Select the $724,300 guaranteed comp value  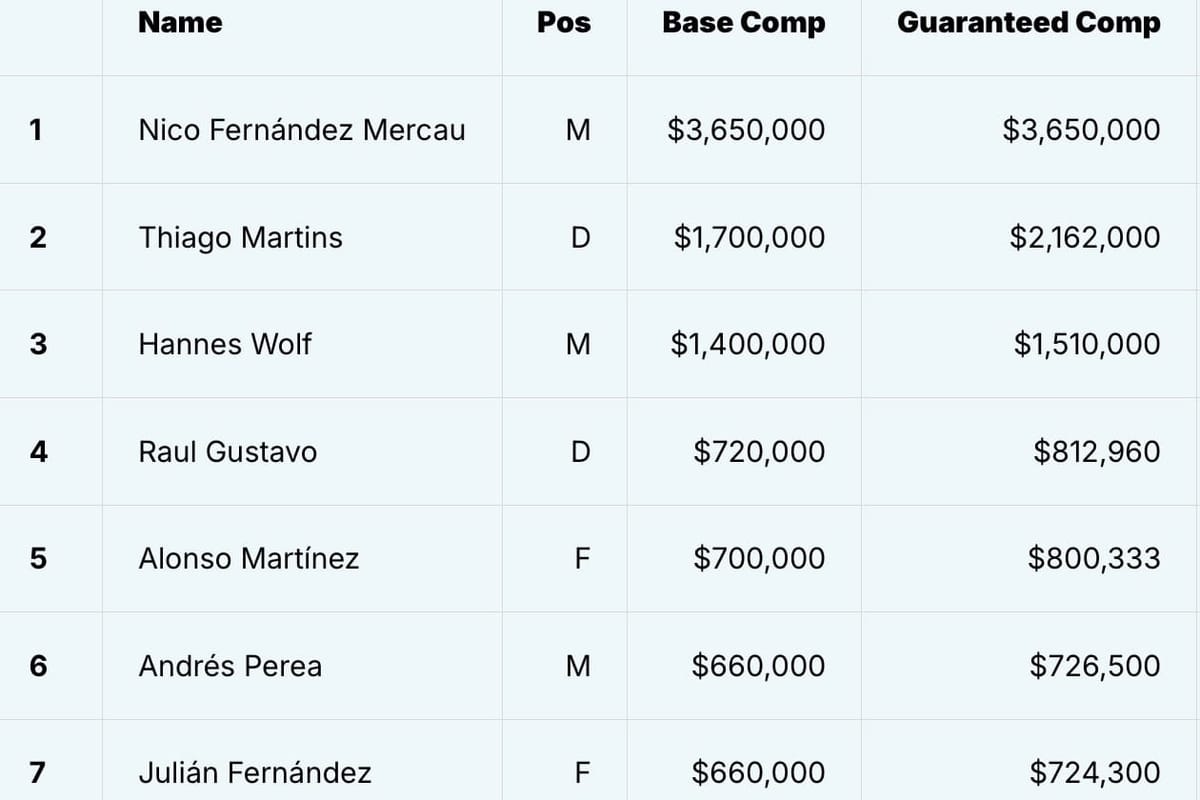coord(1094,773)
